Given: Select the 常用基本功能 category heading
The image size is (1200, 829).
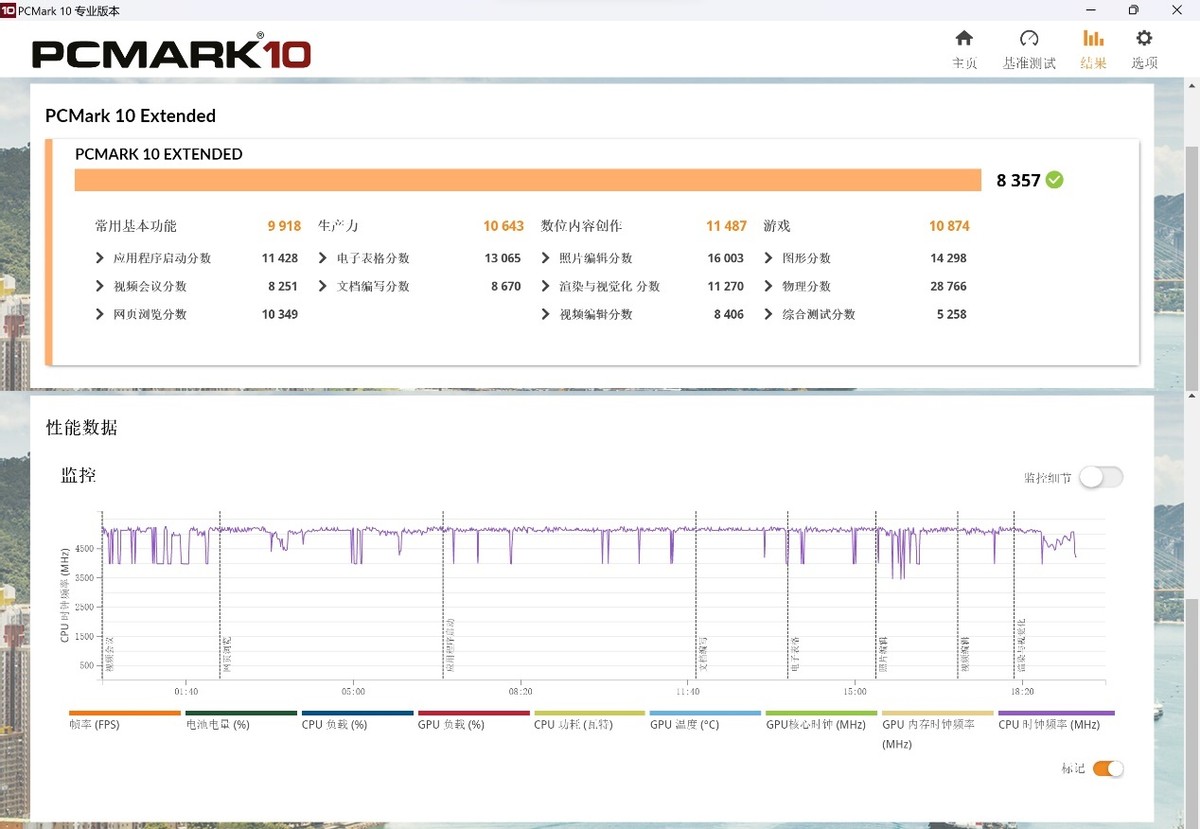Looking at the screenshot, I should click(x=135, y=226).
